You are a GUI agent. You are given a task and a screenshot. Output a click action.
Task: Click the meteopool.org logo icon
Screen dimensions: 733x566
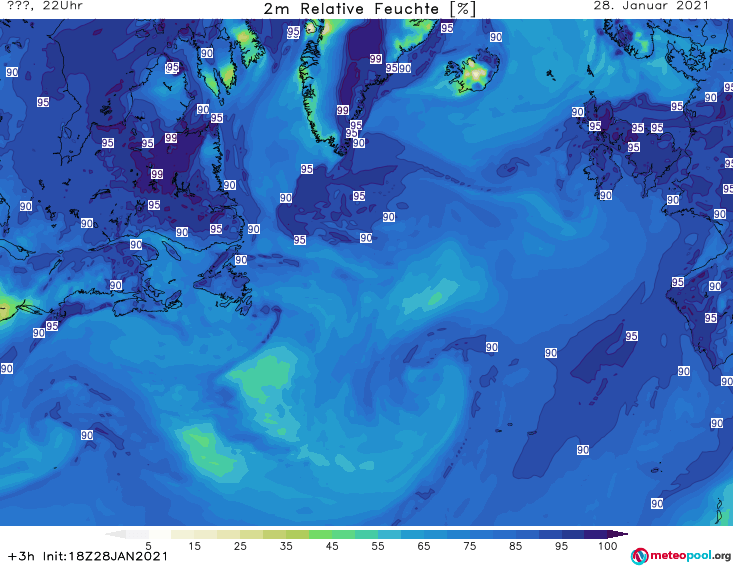tap(639, 556)
